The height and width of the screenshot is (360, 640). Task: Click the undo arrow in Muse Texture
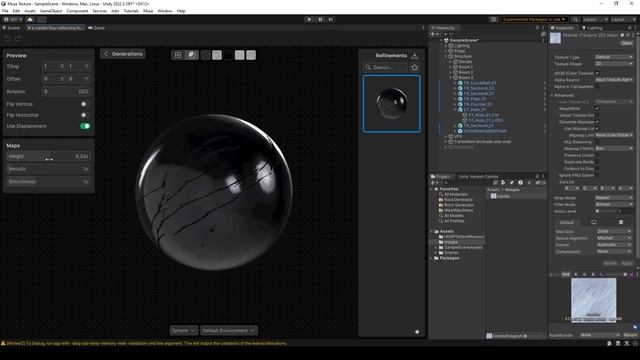7,38
